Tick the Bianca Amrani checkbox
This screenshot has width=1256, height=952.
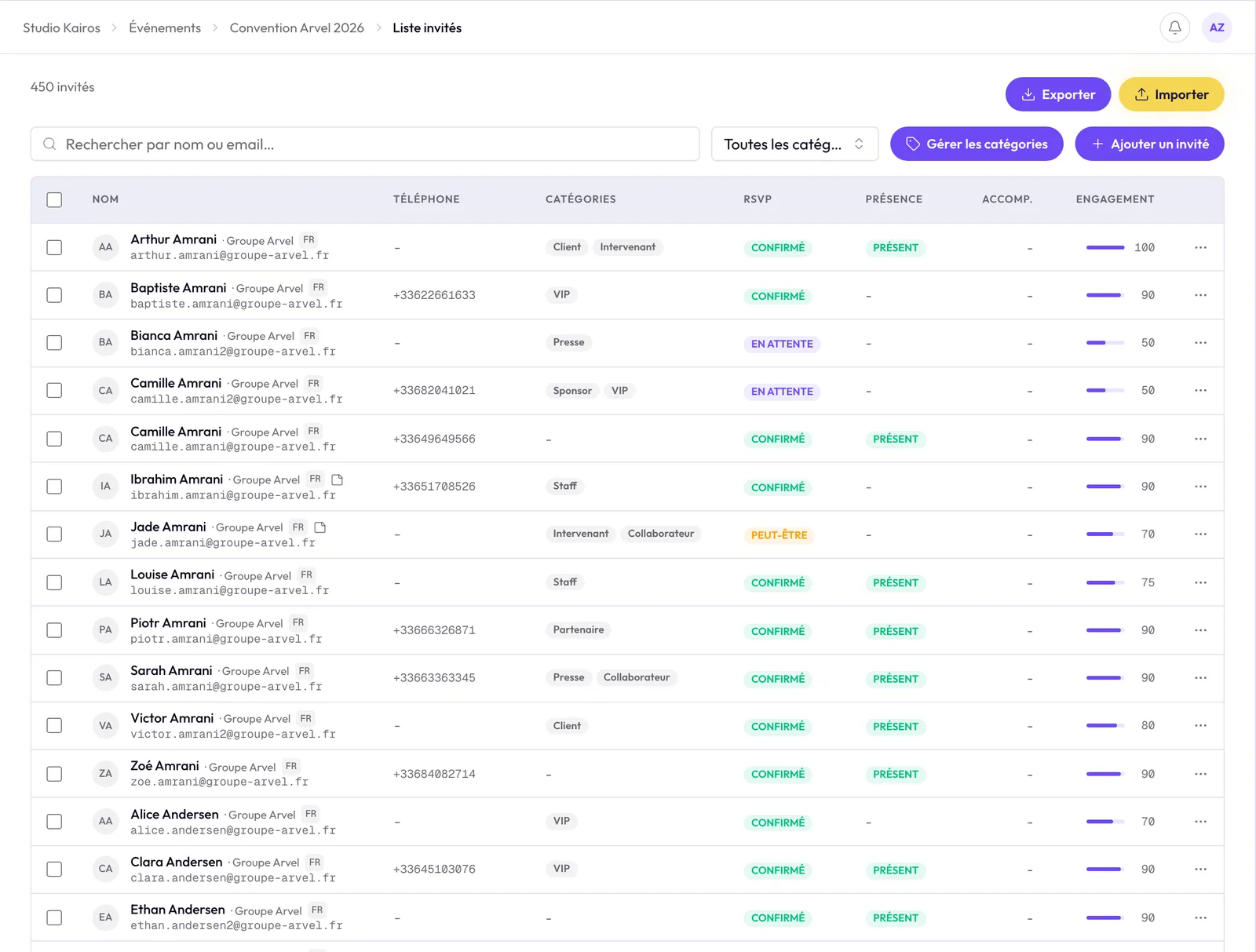coord(54,343)
